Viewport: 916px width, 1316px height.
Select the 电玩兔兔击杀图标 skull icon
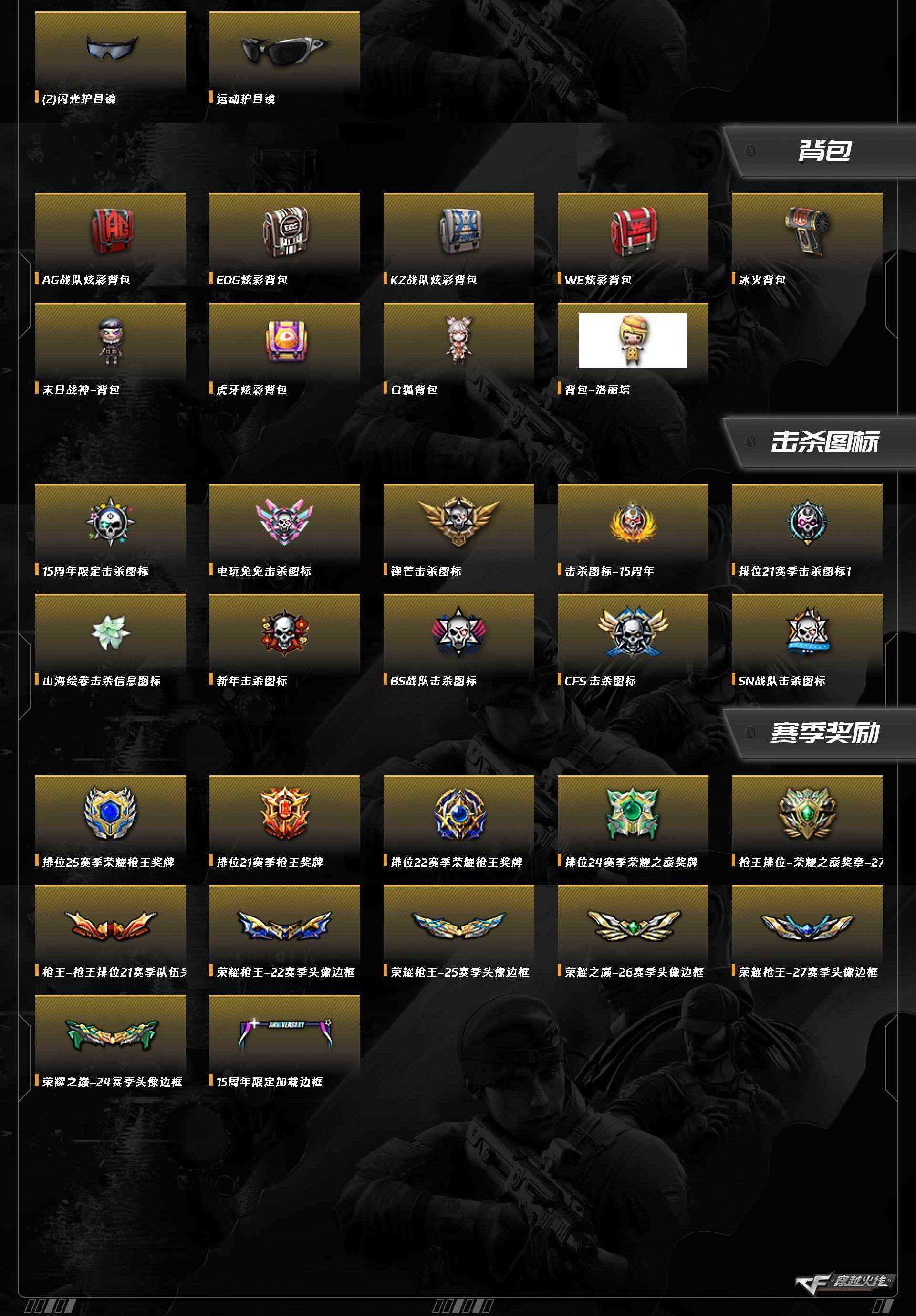pyautogui.click(x=285, y=522)
